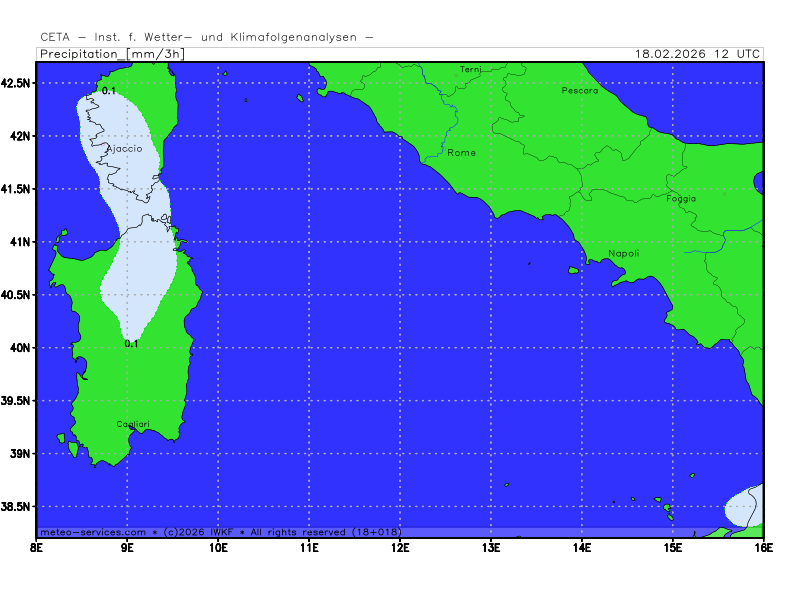Image resolution: width=800 pixels, height=600 pixels.
Task: Click the Ajaccio label on Corsica
Action: pos(124,149)
